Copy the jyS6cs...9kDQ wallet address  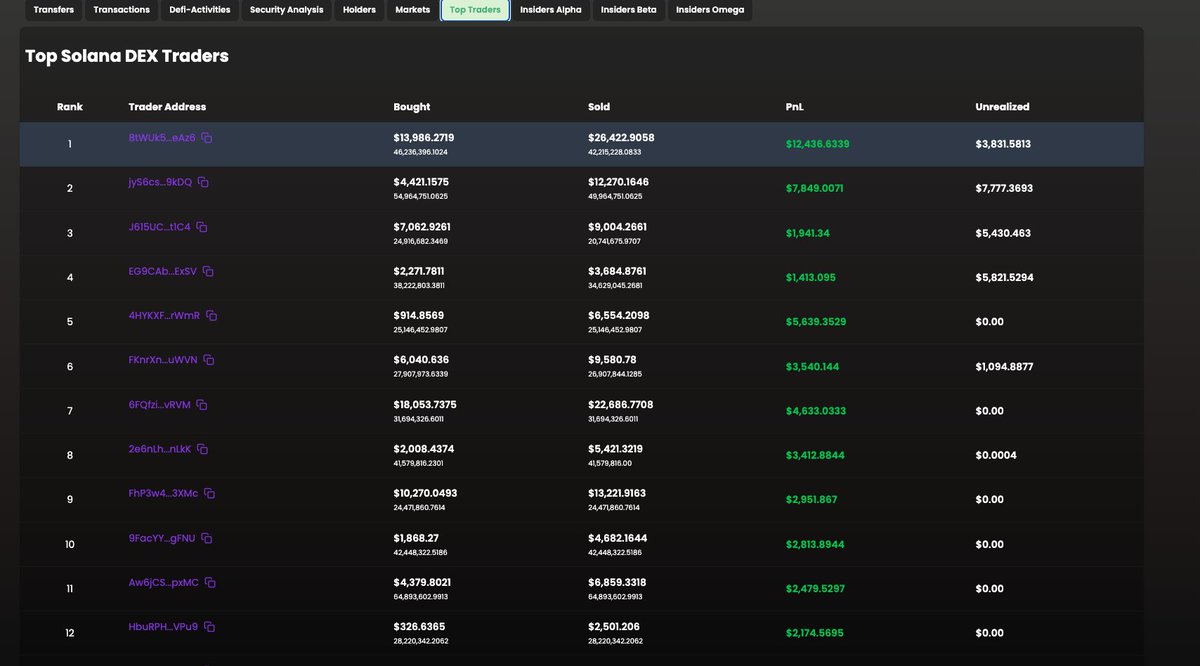[x=203, y=183]
